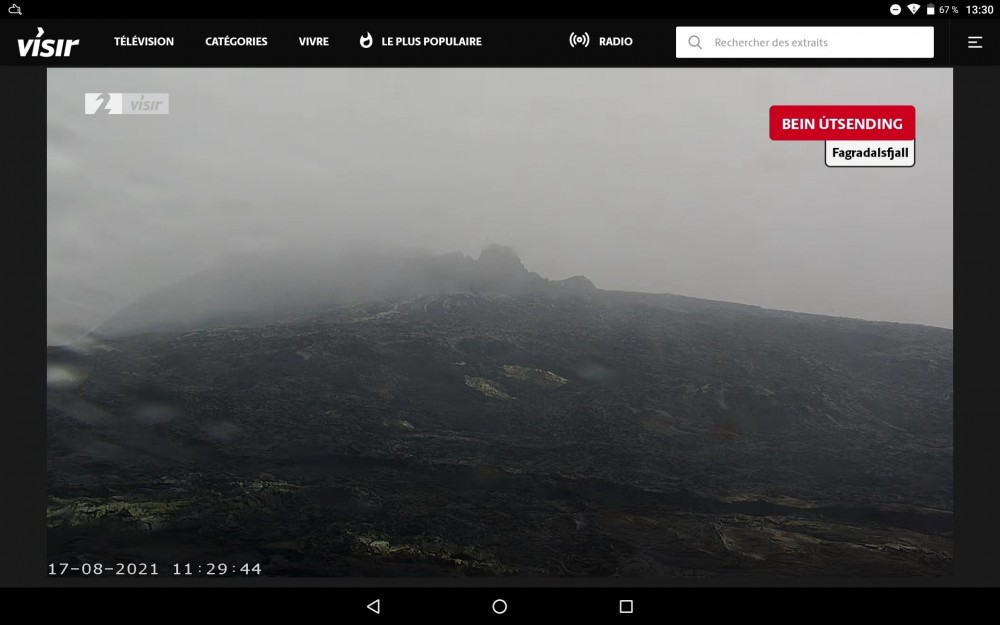Select the VIVRE section

tap(313, 41)
